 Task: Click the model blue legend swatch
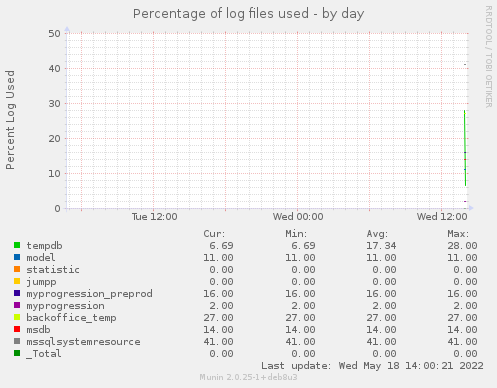[17, 257]
